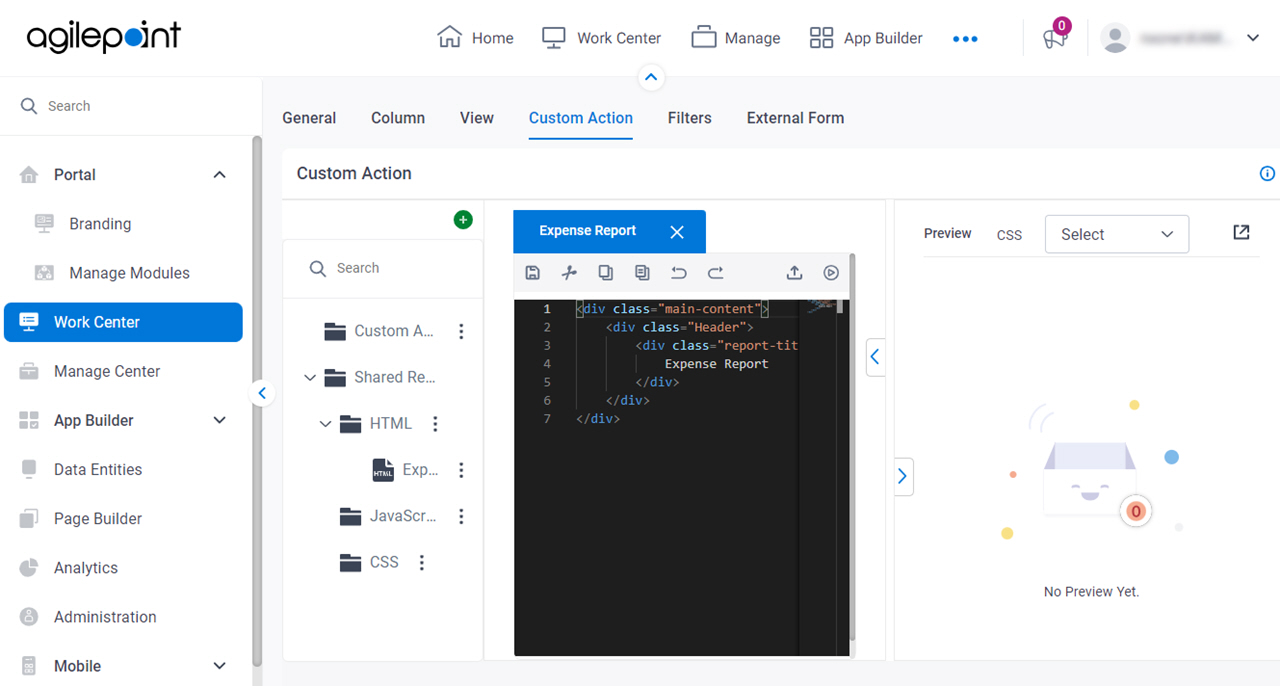Open Work Center in top navigation
Image resolution: width=1280 pixels, height=686 pixels.
[x=602, y=38]
